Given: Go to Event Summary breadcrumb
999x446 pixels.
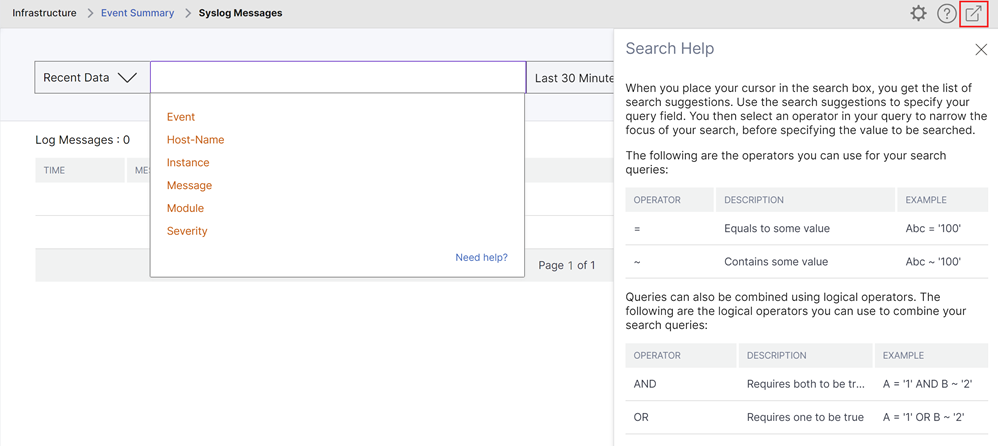Looking at the screenshot, I should (138, 13).
